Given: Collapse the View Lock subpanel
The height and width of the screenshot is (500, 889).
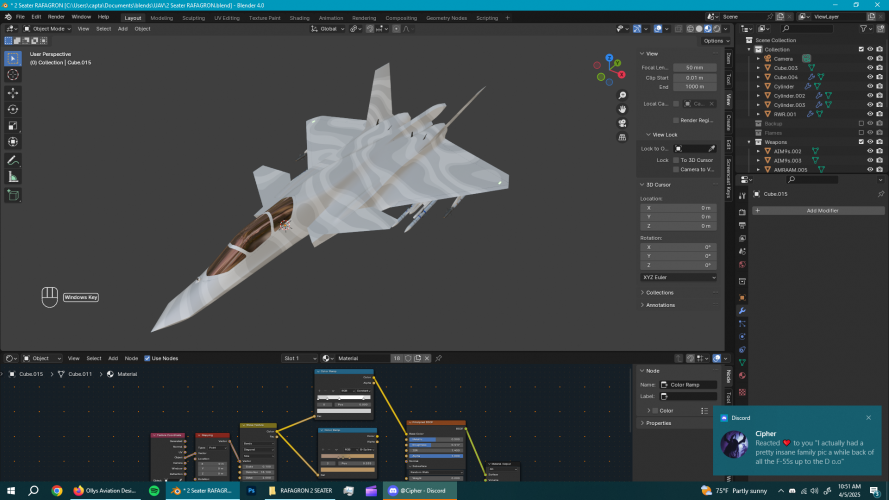Looking at the screenshot, I should (x=664, y=135).
